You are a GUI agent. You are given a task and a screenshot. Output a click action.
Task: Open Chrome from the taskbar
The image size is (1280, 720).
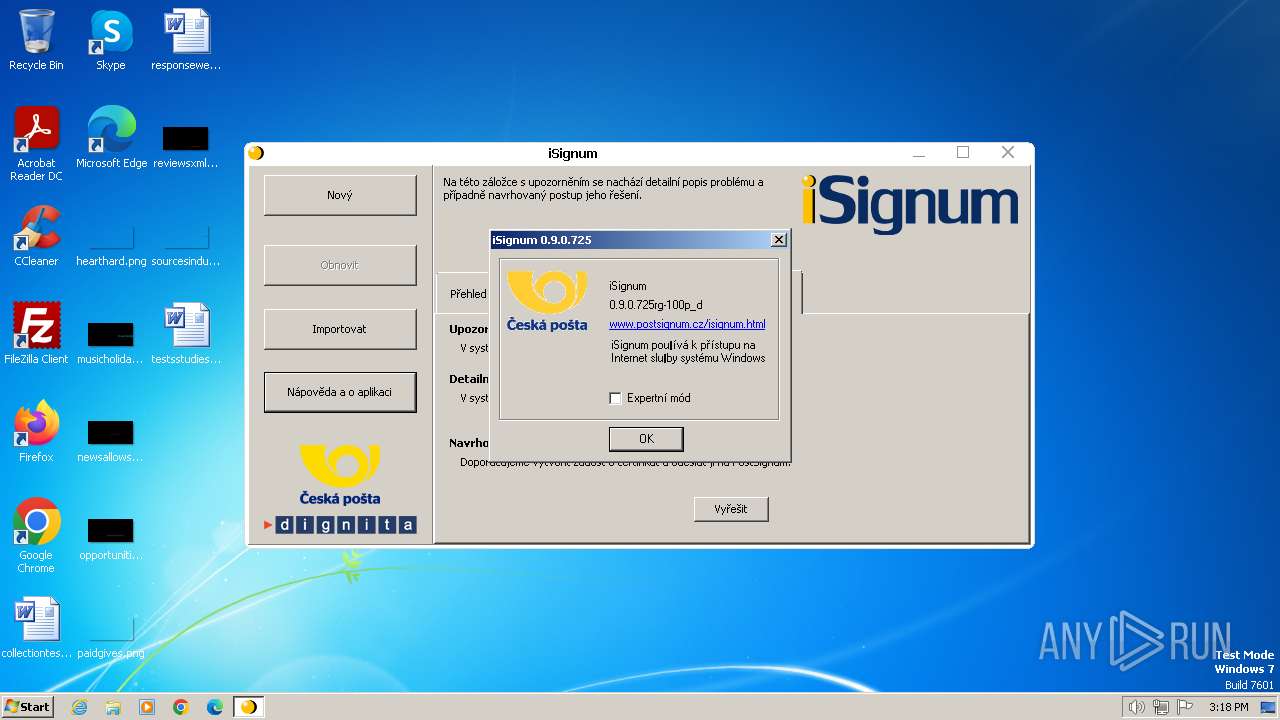point(181,707)
